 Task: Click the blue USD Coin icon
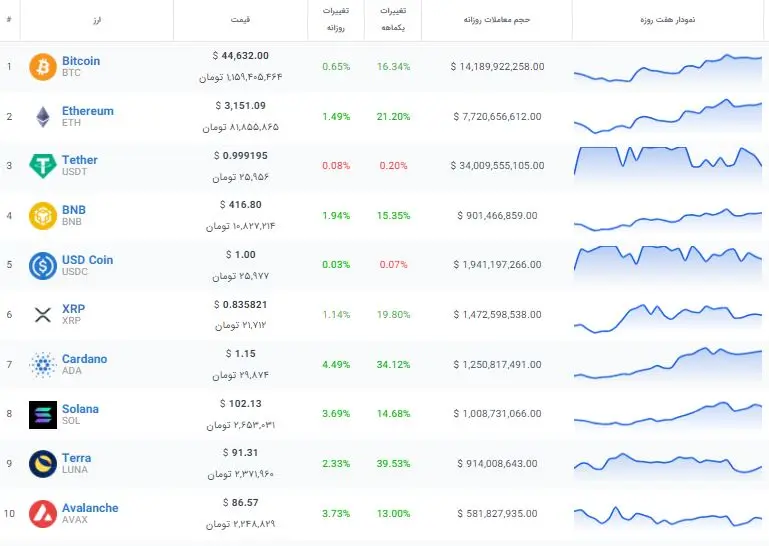click(x=43, y=265)
